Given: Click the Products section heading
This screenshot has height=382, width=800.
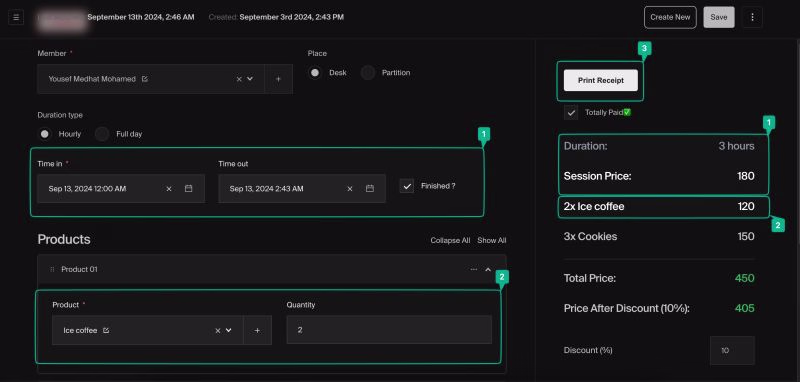Looking at the screenshot, I should (64, 240).
